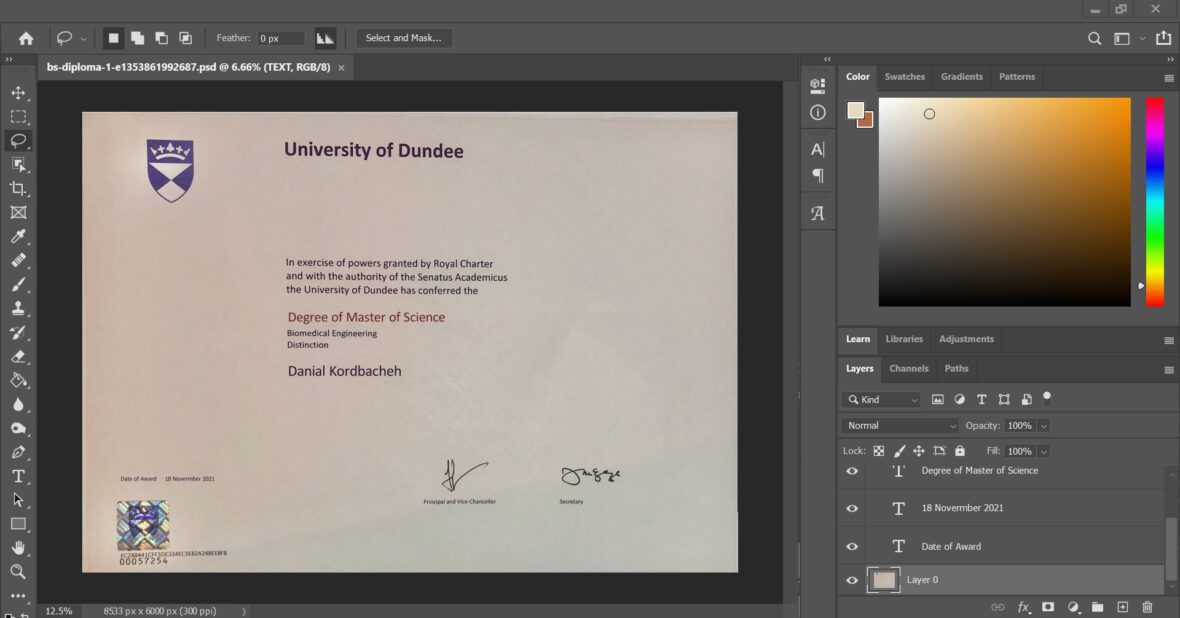Open the fx layer style icon
The height and width of the screenshot is (618, 1180).
[1023, 607]
